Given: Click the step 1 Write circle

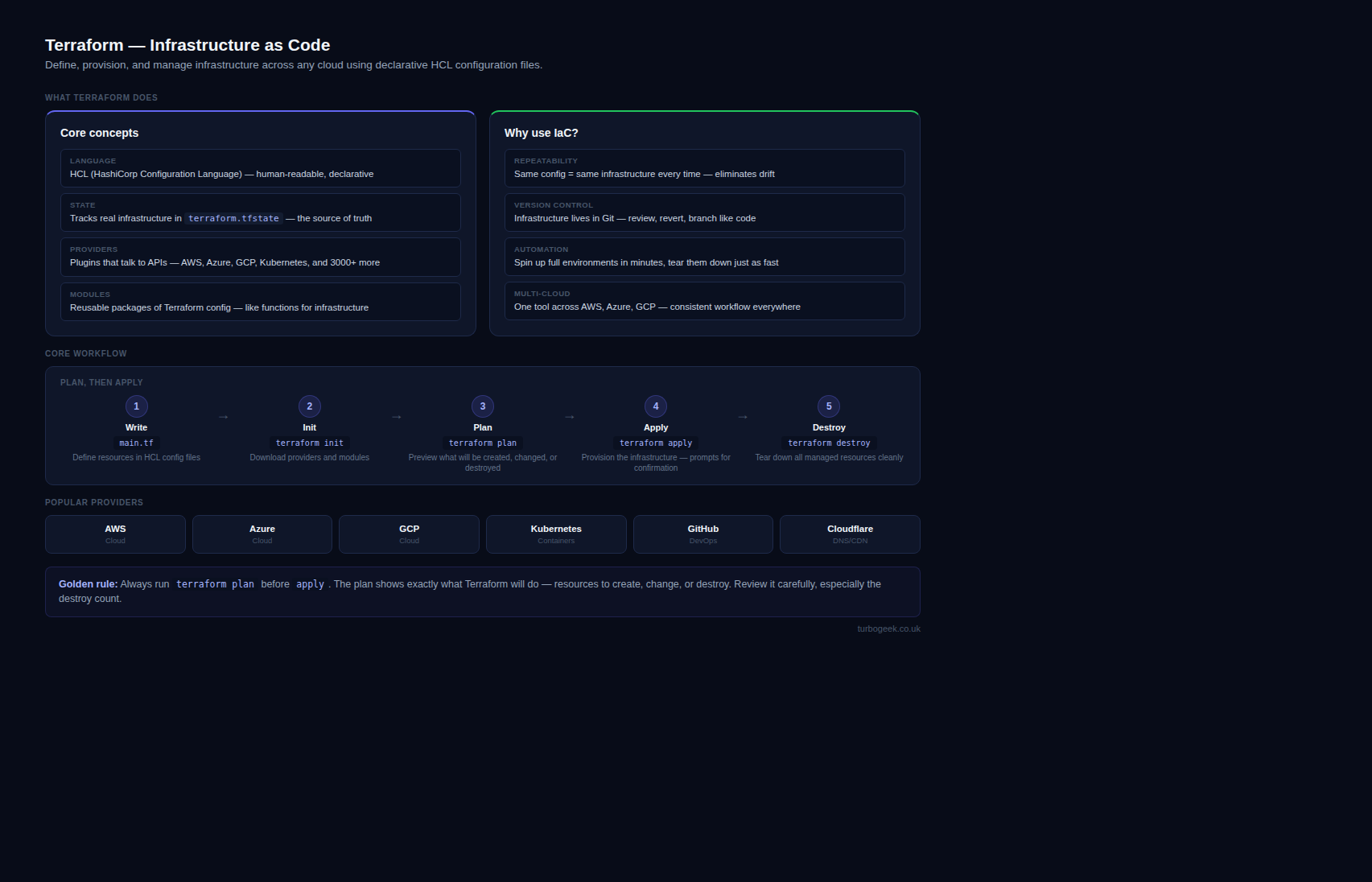Looking at the screenshot, I should [x=136, y=406].
